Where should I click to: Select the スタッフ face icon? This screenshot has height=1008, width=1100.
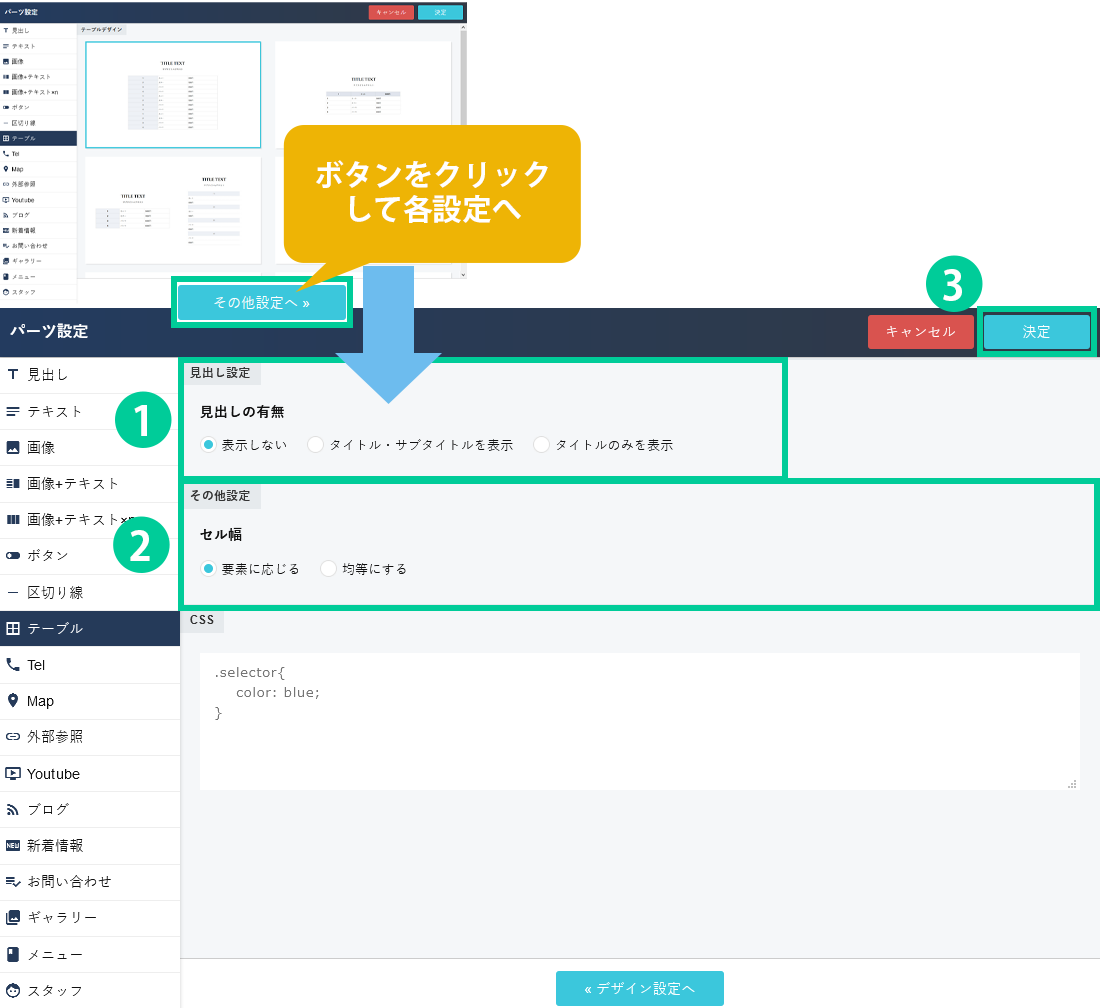(13, 990)
